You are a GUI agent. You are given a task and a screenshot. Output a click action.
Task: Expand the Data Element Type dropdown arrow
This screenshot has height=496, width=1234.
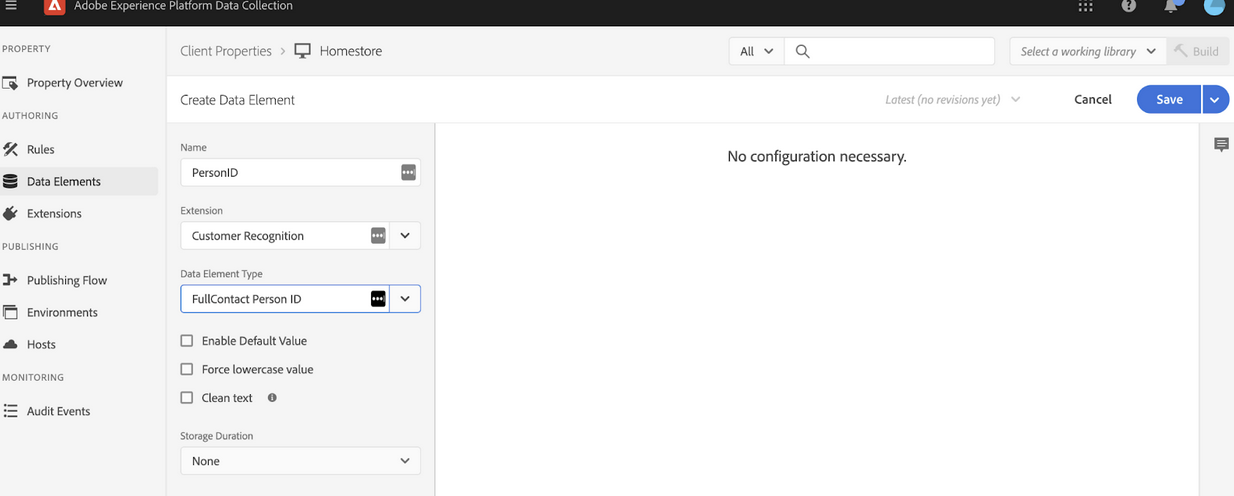point(405,299)
